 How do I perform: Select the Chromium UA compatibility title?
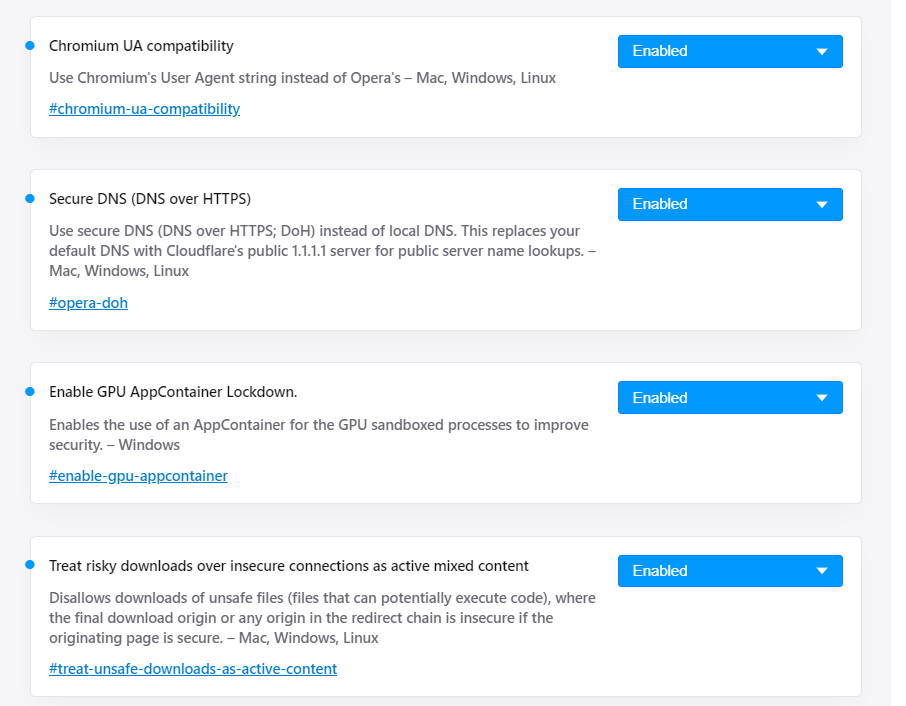(x=141, y=46)
